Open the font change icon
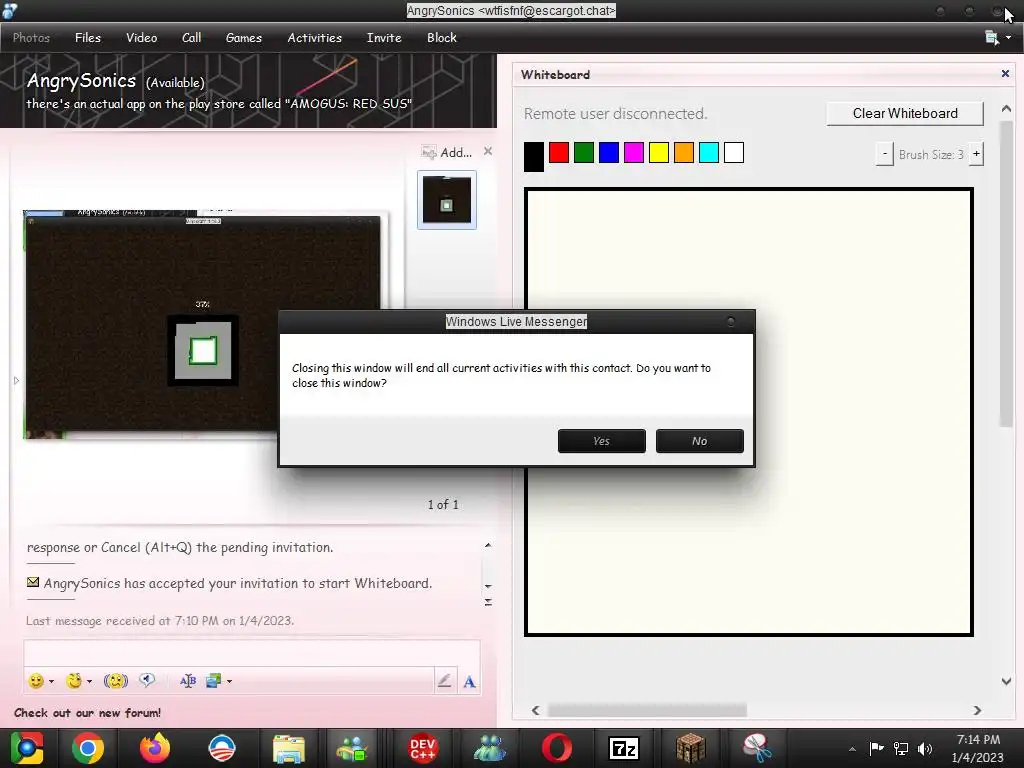1024x768 pixels. (188, 681)
